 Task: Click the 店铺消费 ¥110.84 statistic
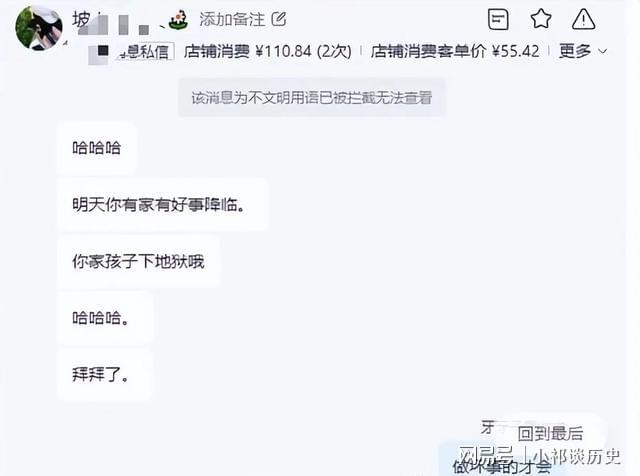(x=267, y=51)
